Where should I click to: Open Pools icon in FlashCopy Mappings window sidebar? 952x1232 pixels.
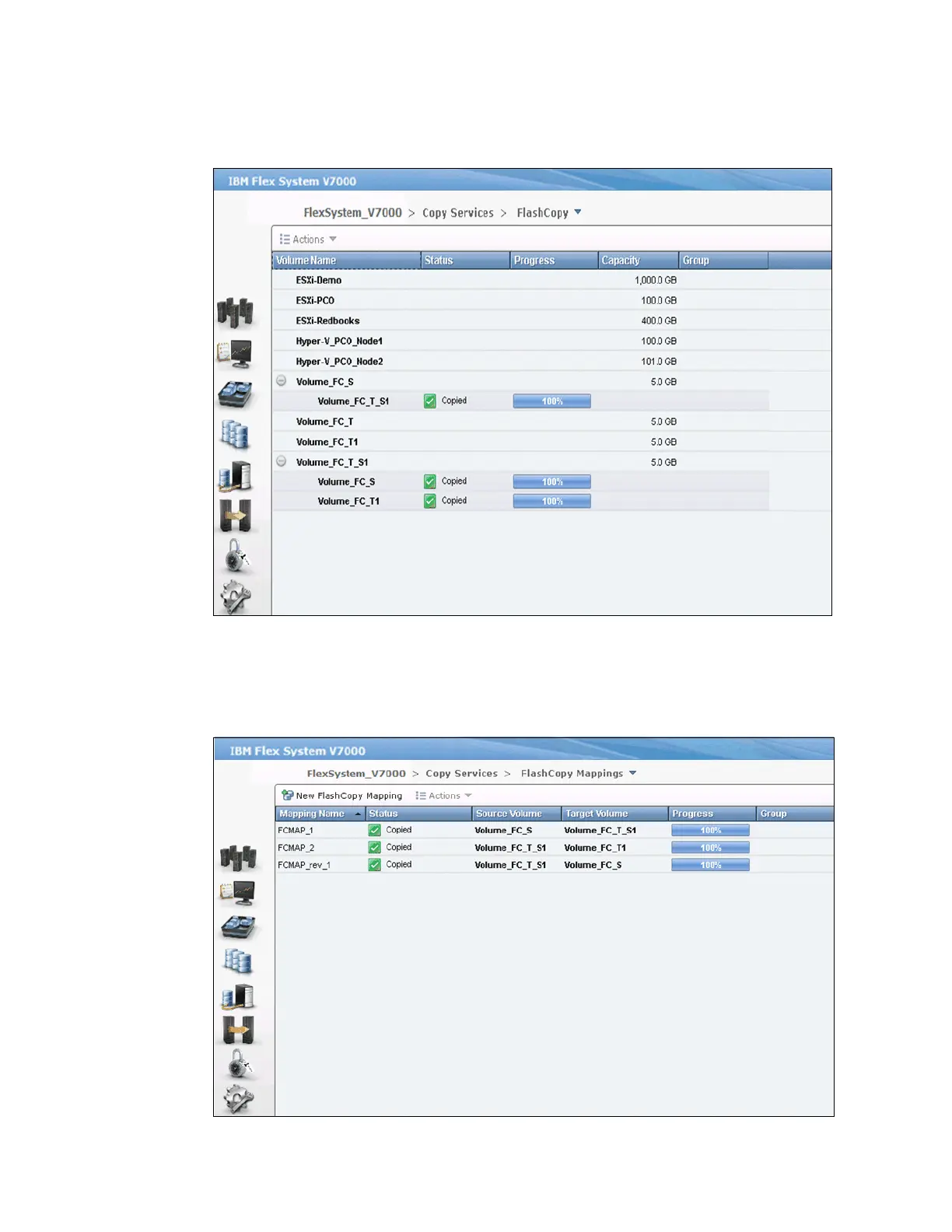pos(238,927)
